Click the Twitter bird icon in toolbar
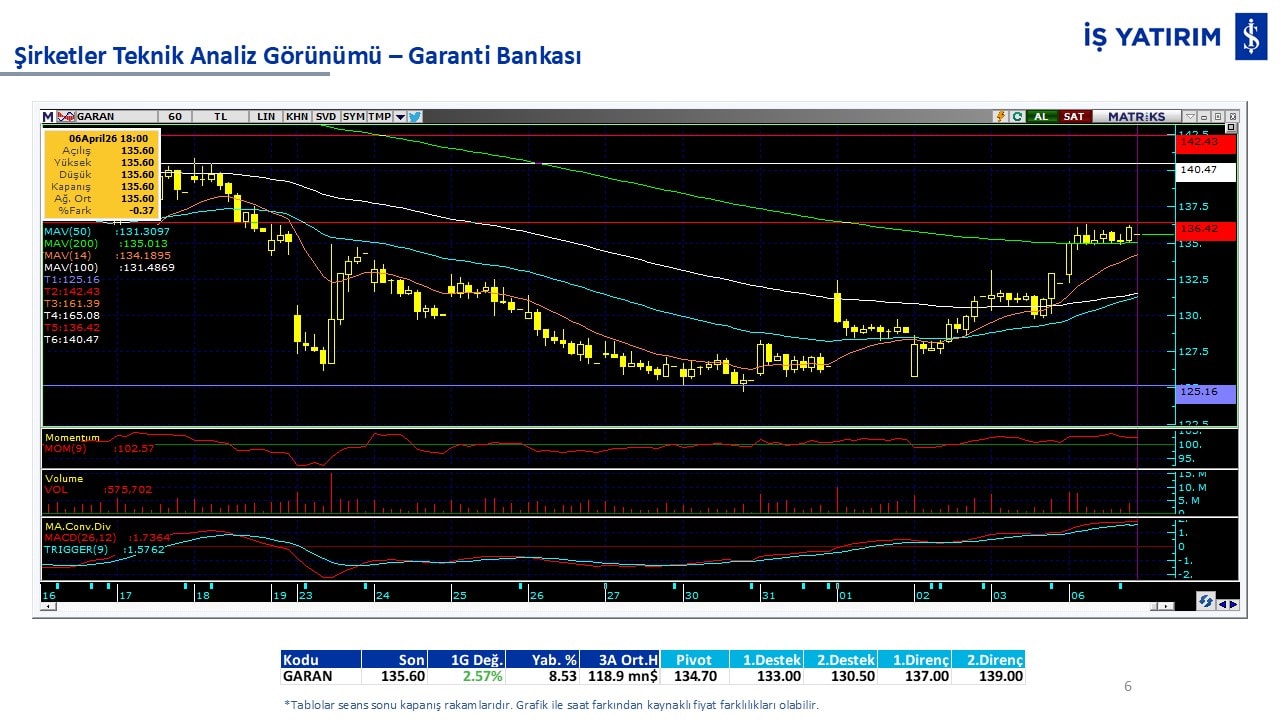Image resolution: width=1280 pixels, height=720 pixels. point(415,117)
